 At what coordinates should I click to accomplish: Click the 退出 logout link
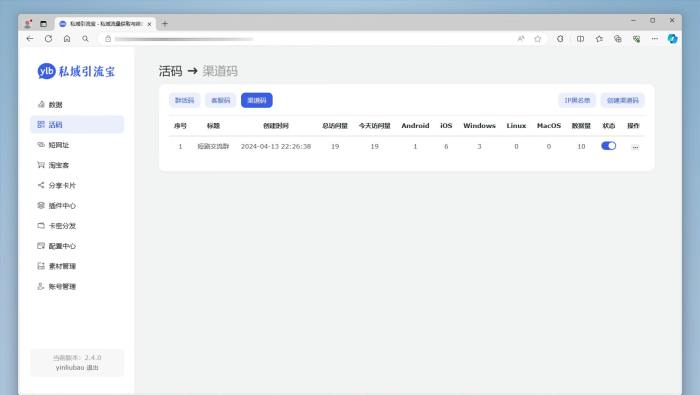point(92,368)
